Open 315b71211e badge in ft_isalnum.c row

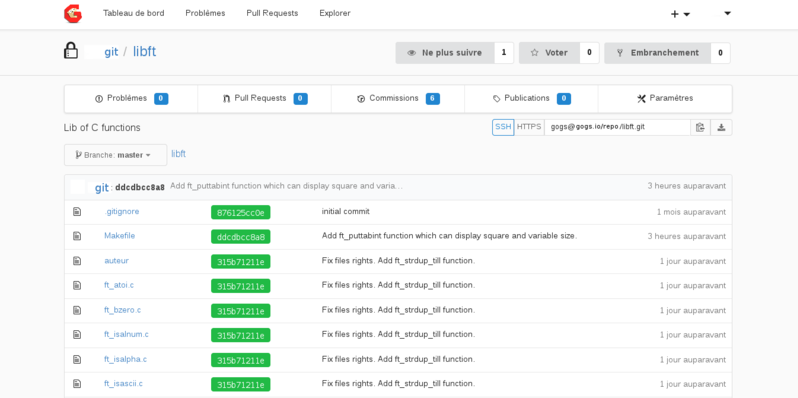[x=241, y=335]
